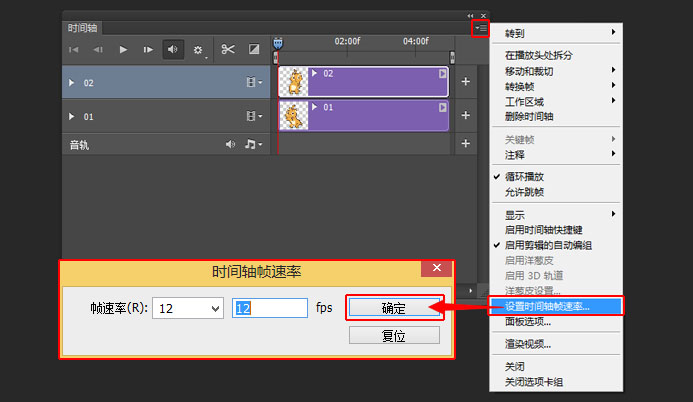Click the 复位 reset button
693x402 pixels.
tap(393, 336)
